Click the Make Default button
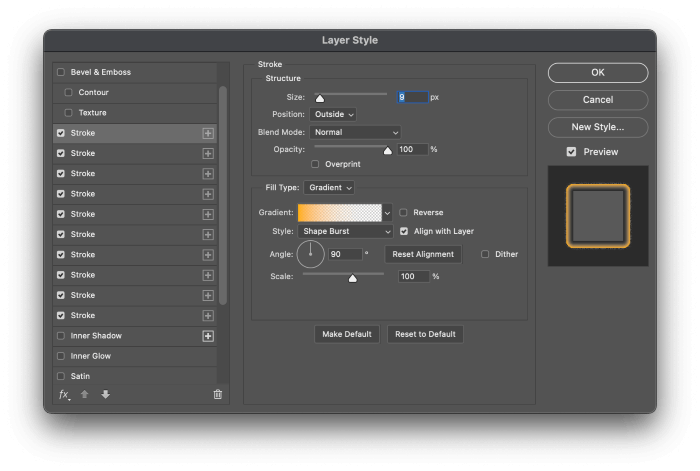The width and height of the screenshot is (700, 471). [347, 334]
